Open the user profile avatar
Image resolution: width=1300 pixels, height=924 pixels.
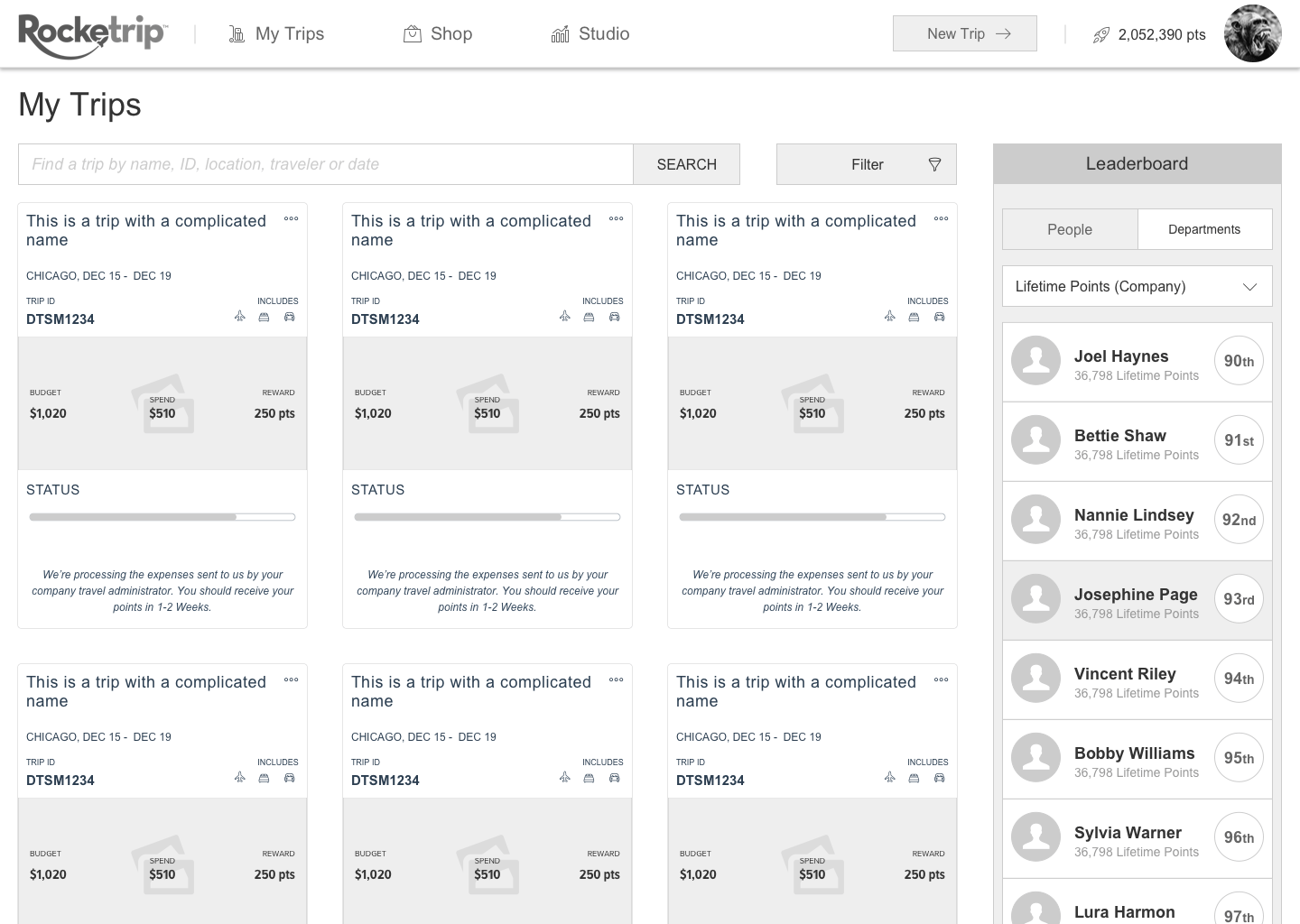click(1252, 34)
